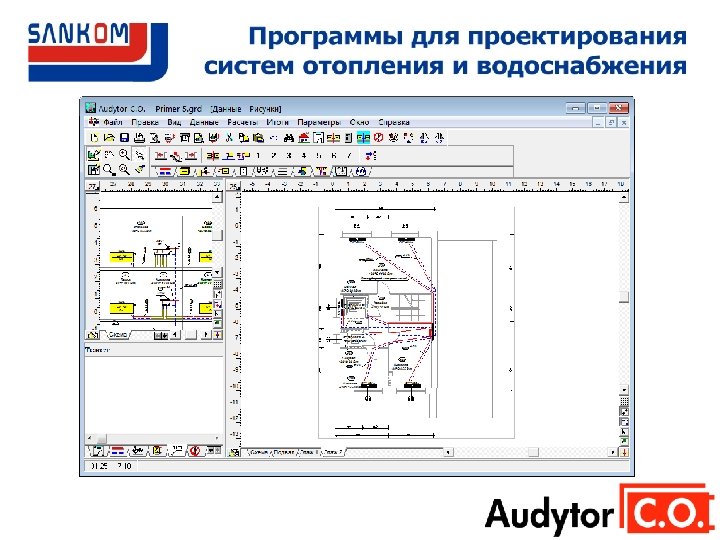Click the Open file folder icon
This screenshot has height=540, width=720.
click(109, 137)
